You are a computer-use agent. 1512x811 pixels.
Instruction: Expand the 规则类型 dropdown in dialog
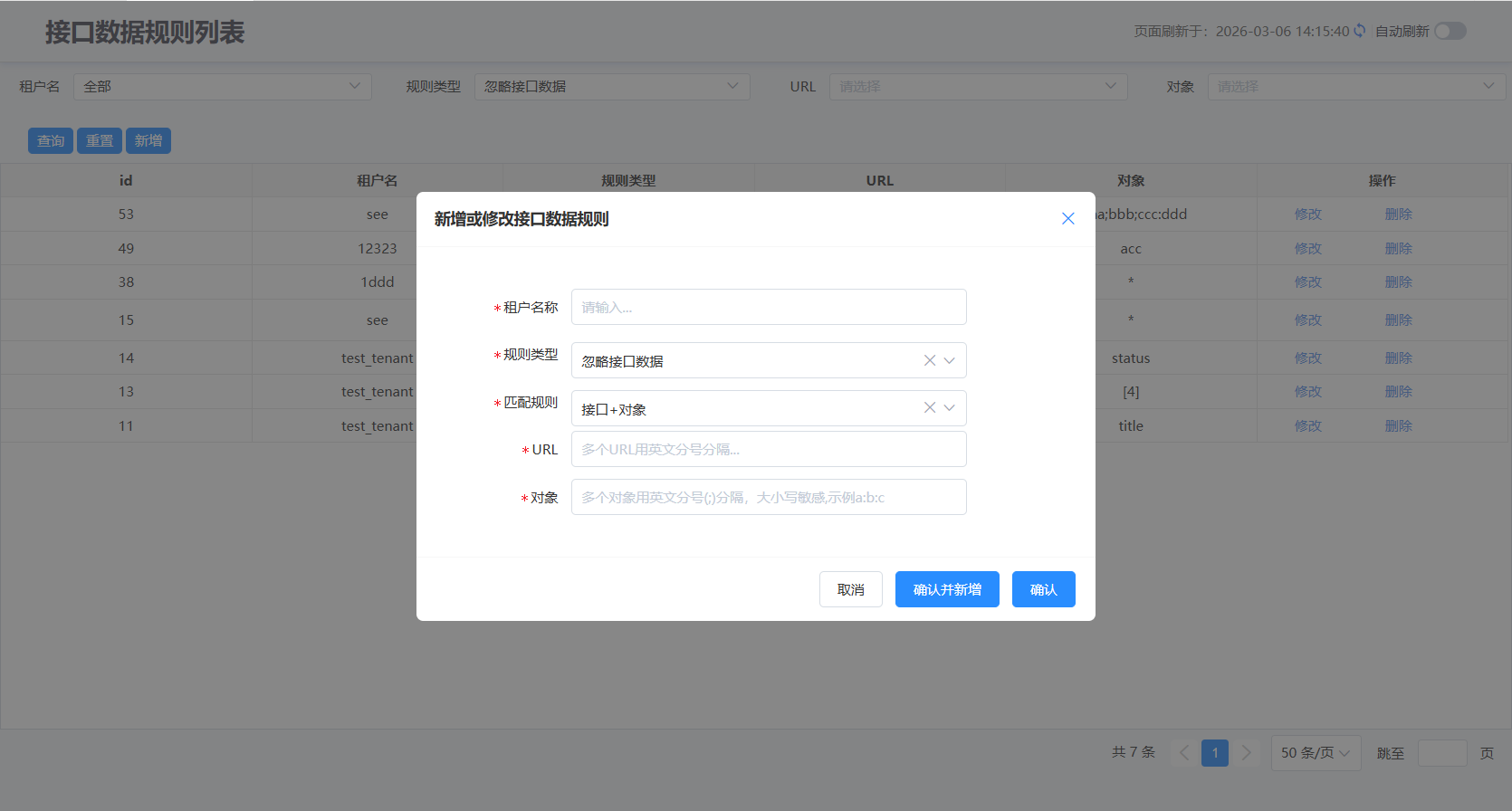pos(949,360)
